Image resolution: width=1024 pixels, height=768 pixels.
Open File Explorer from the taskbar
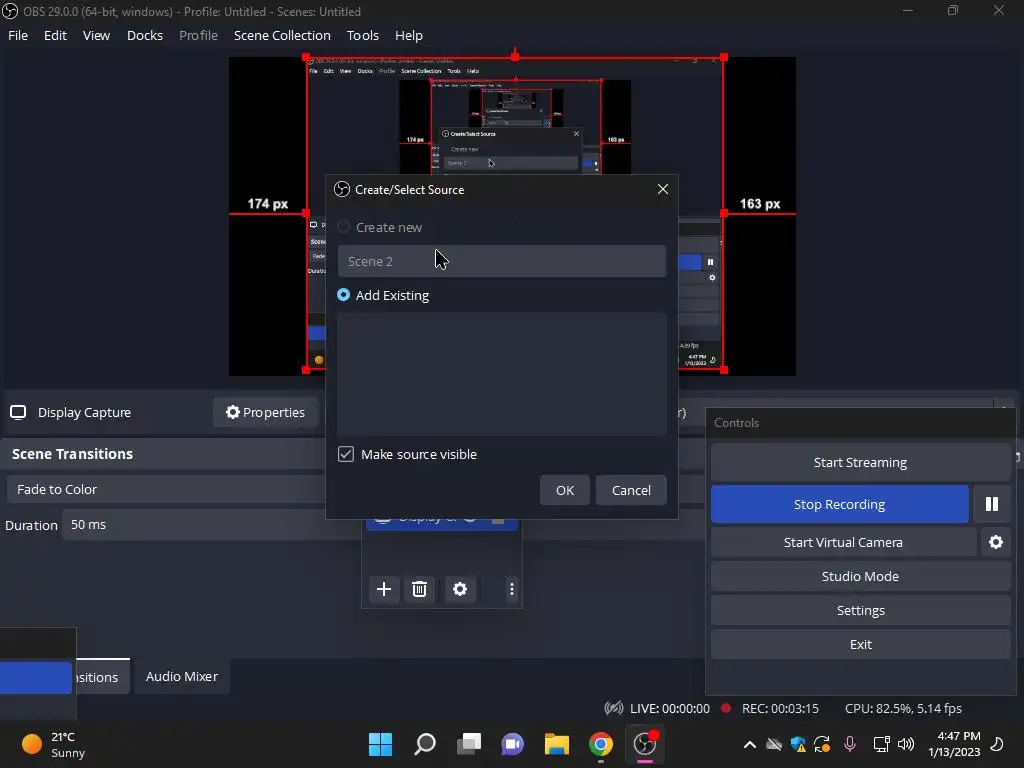[x=557, y=744]
